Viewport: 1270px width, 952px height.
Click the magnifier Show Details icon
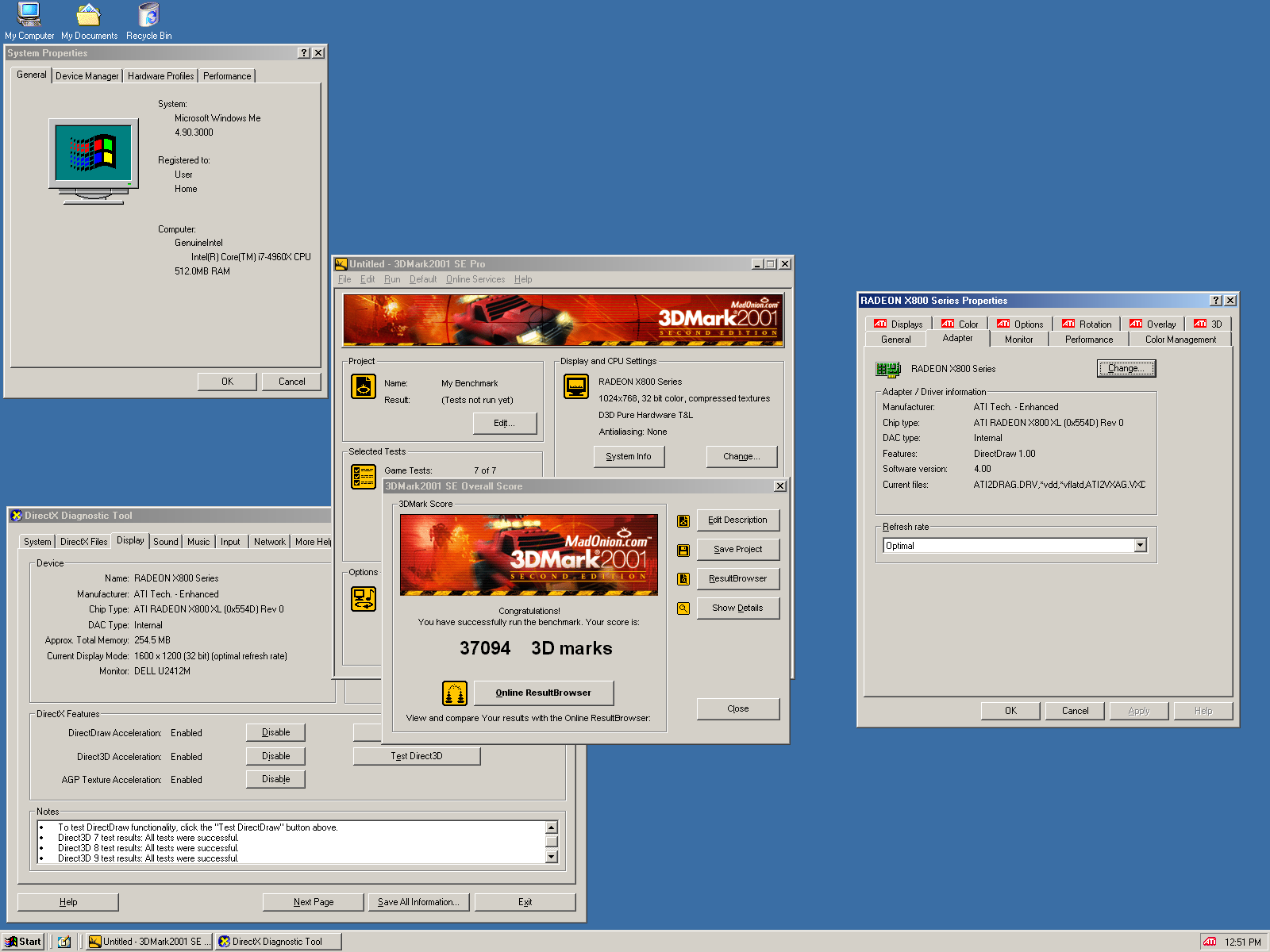coord(683,608)
